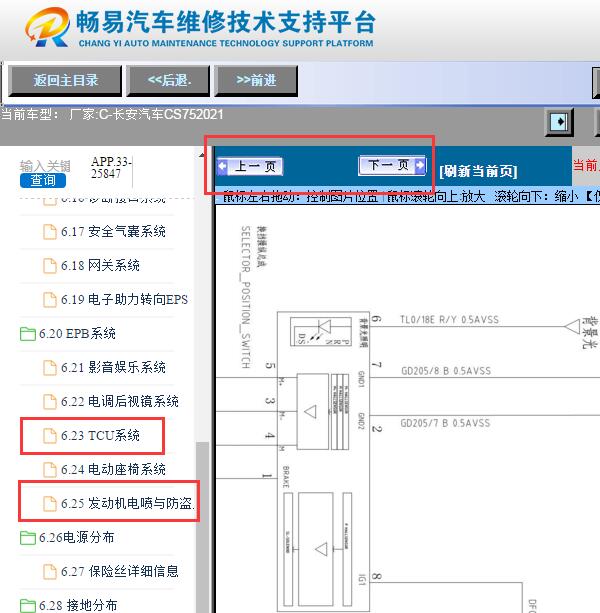The height and width of the screenshot is (613, 600).
Task: Expand the 6.20 EPB系统 folder
Action: (x=77, y=333)
